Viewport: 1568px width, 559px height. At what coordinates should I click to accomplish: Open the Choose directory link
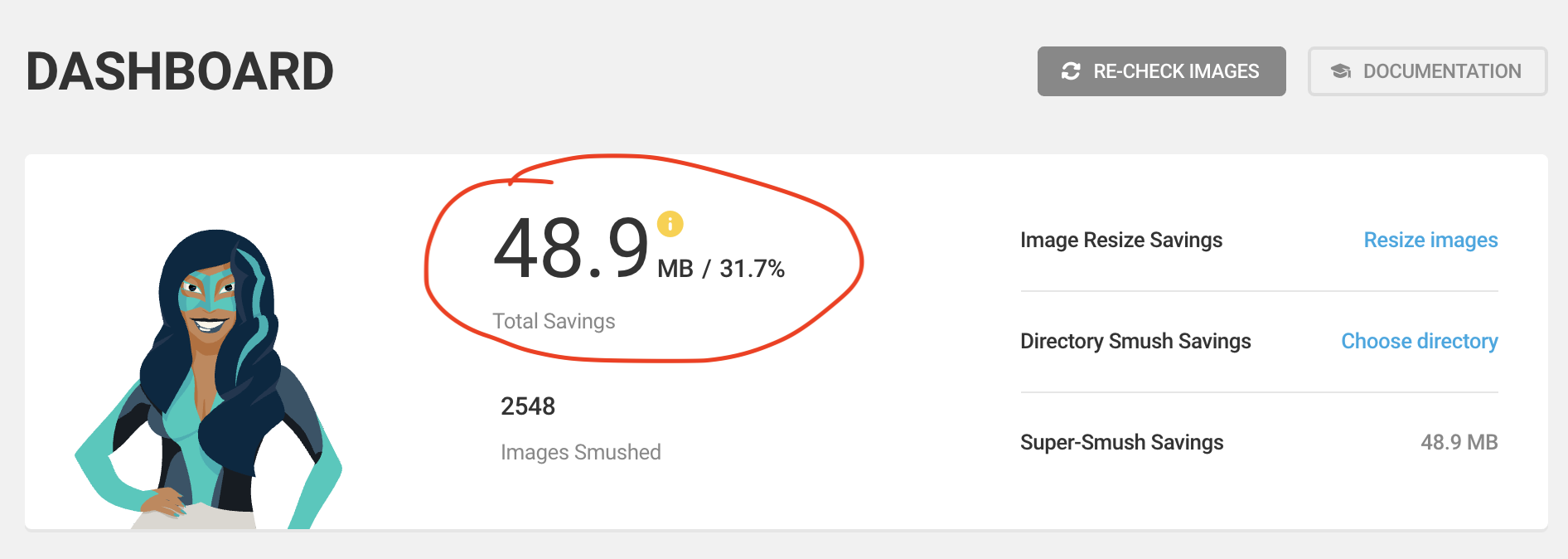[x=1419, y=341]
